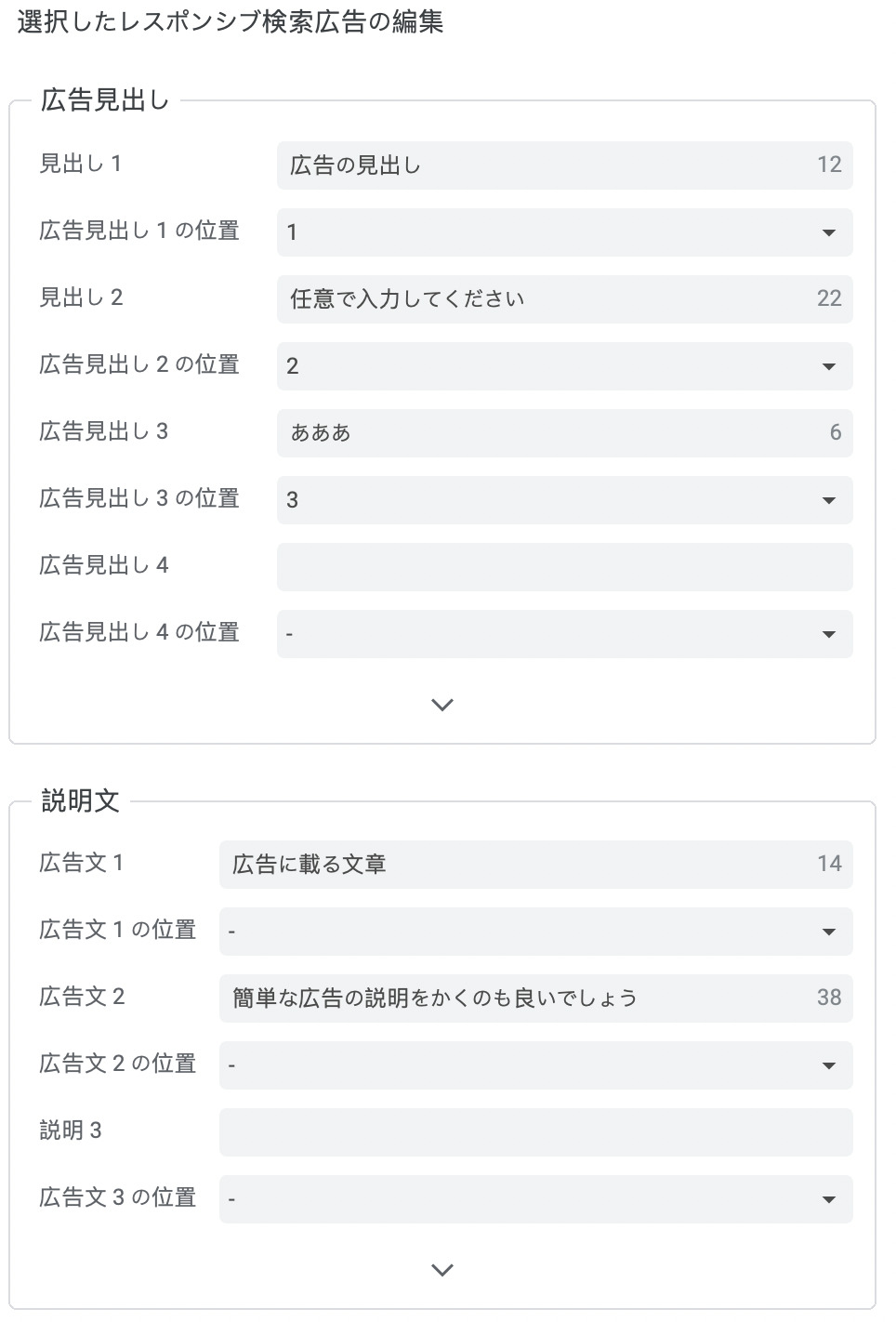This screenshot has width=896, height=1322.
Task: Click the 広告見出し 4 の位置 dropdown arrow
Action: click(x=829, y=635)
